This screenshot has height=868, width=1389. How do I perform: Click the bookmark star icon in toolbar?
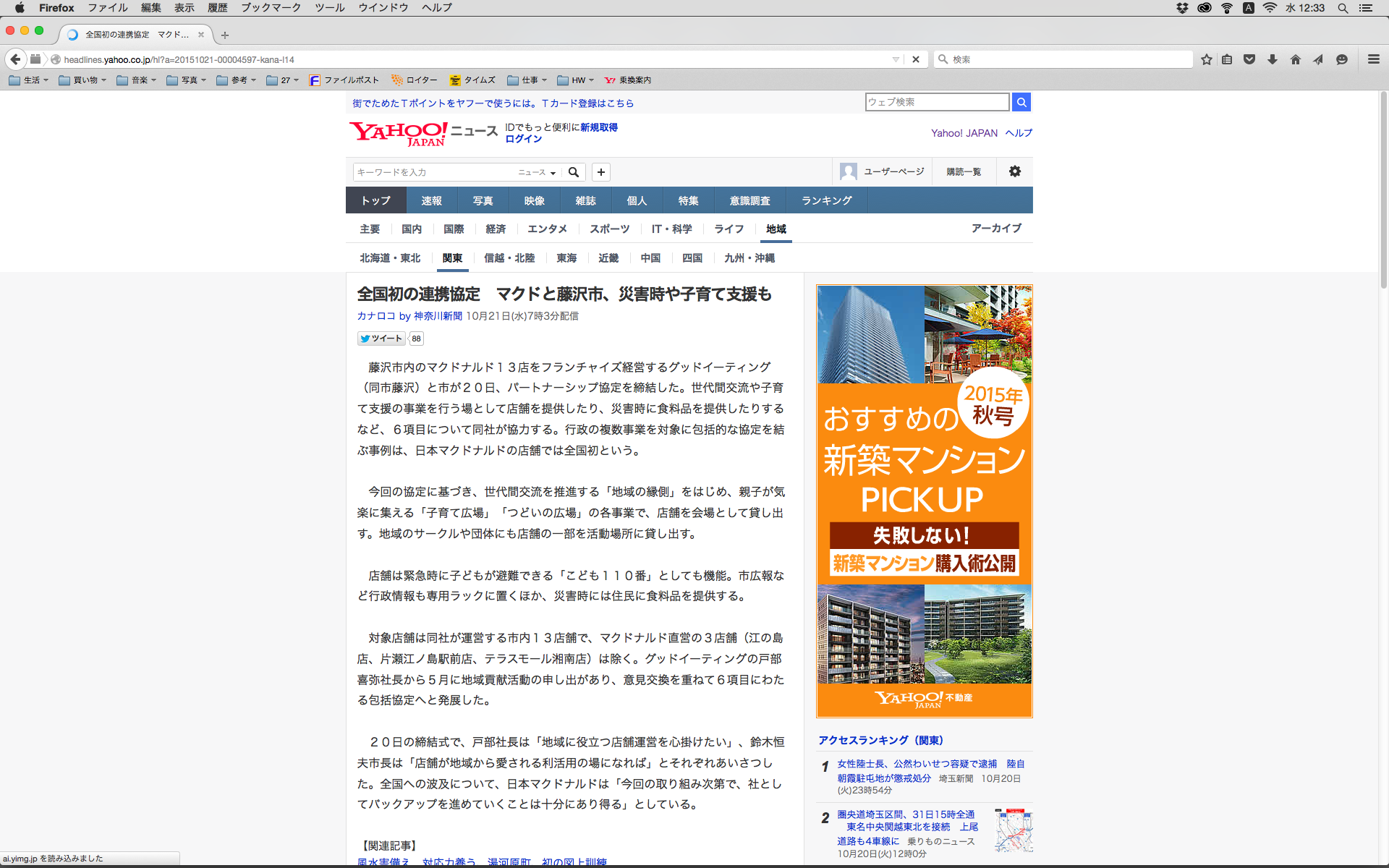(x=1206, y=59)
